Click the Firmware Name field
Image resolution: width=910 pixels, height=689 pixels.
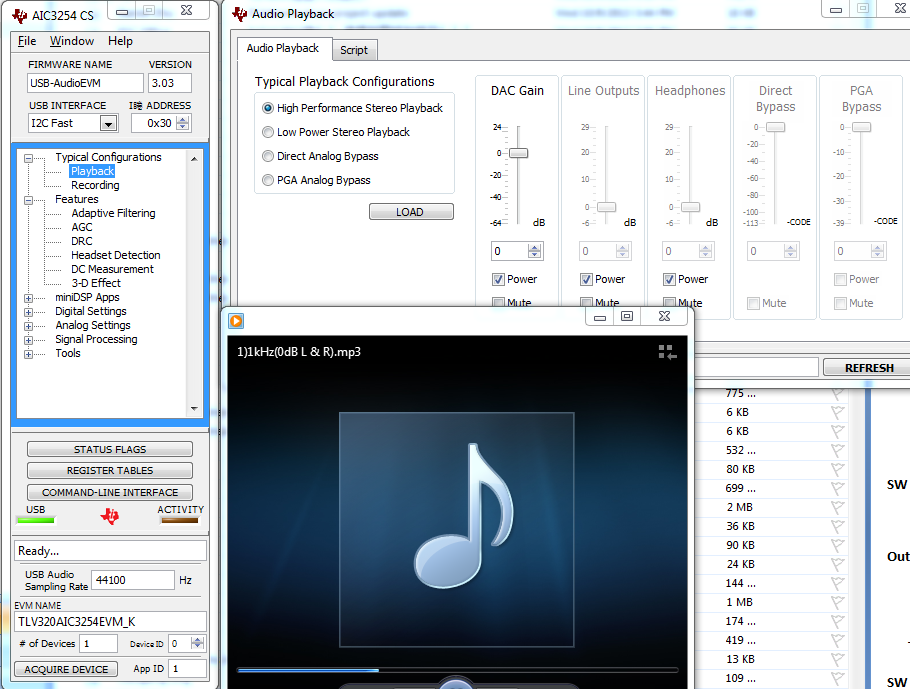tap(85, 83)
